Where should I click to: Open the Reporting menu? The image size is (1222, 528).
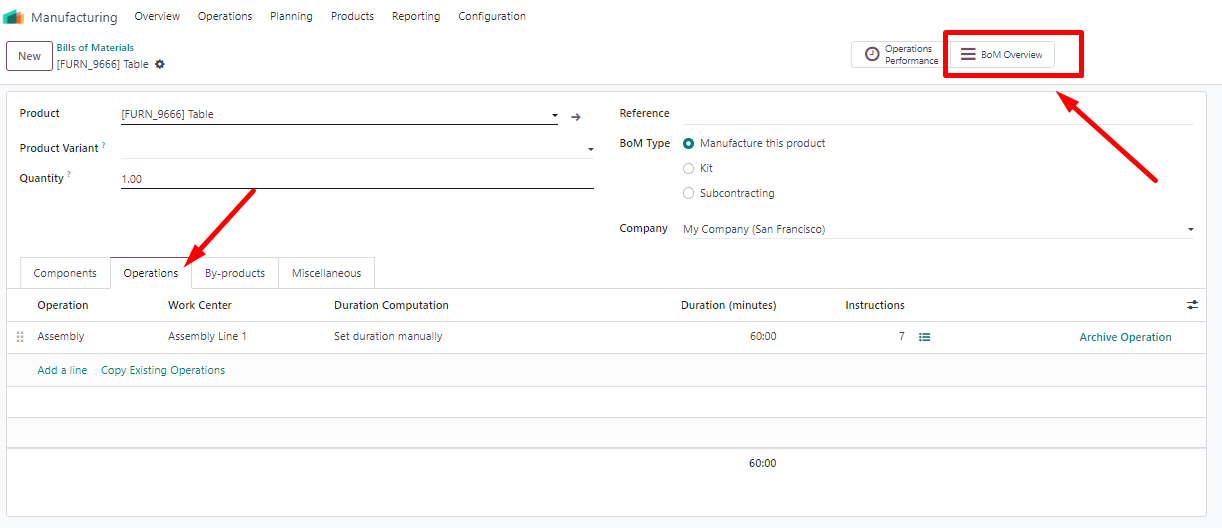tap(416, 16)
